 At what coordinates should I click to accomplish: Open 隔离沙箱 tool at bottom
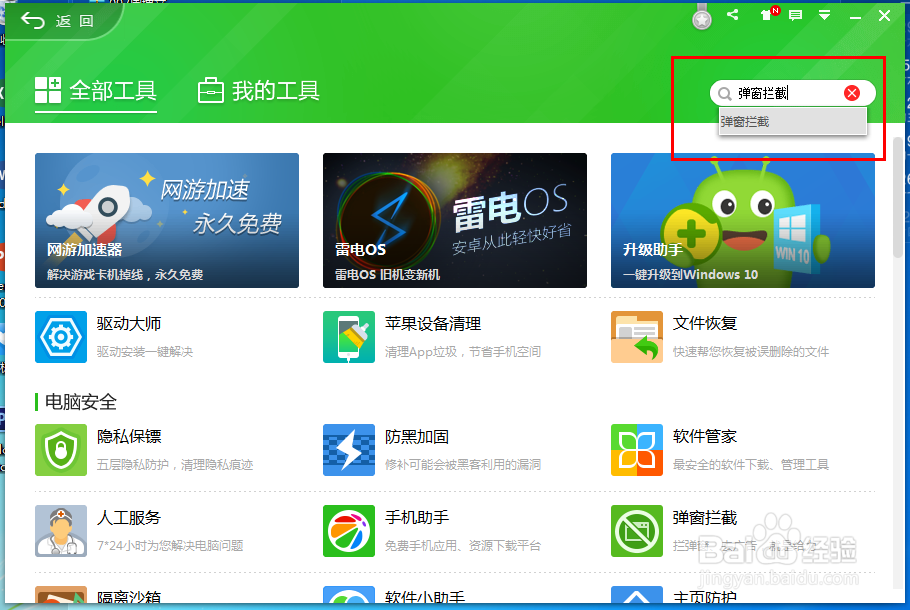tap(98, 595)
